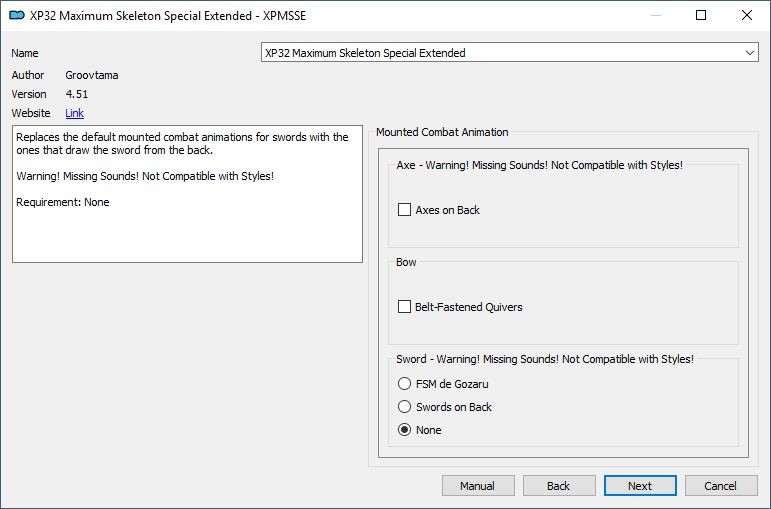Screen dimensions: 771x509
Task: Click the Axes on Back label text
Action: [447, 210]
